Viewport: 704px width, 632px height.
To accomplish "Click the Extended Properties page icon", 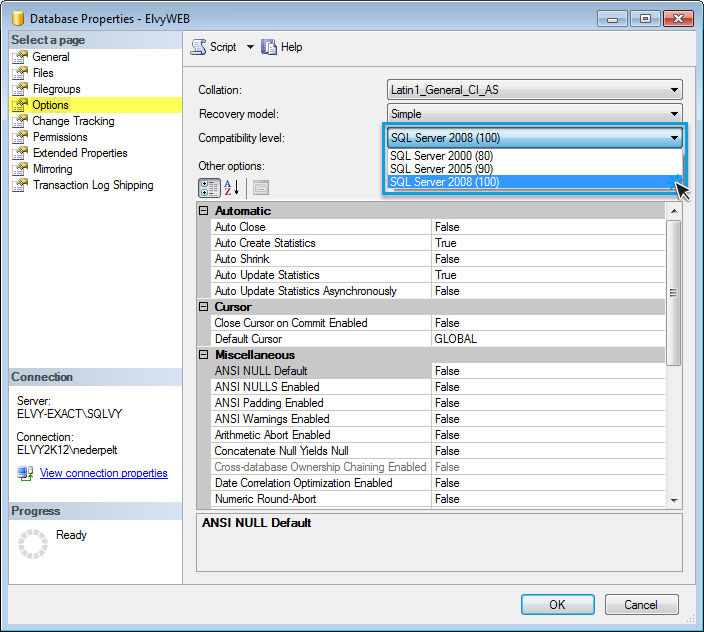I will click(20, 153).
